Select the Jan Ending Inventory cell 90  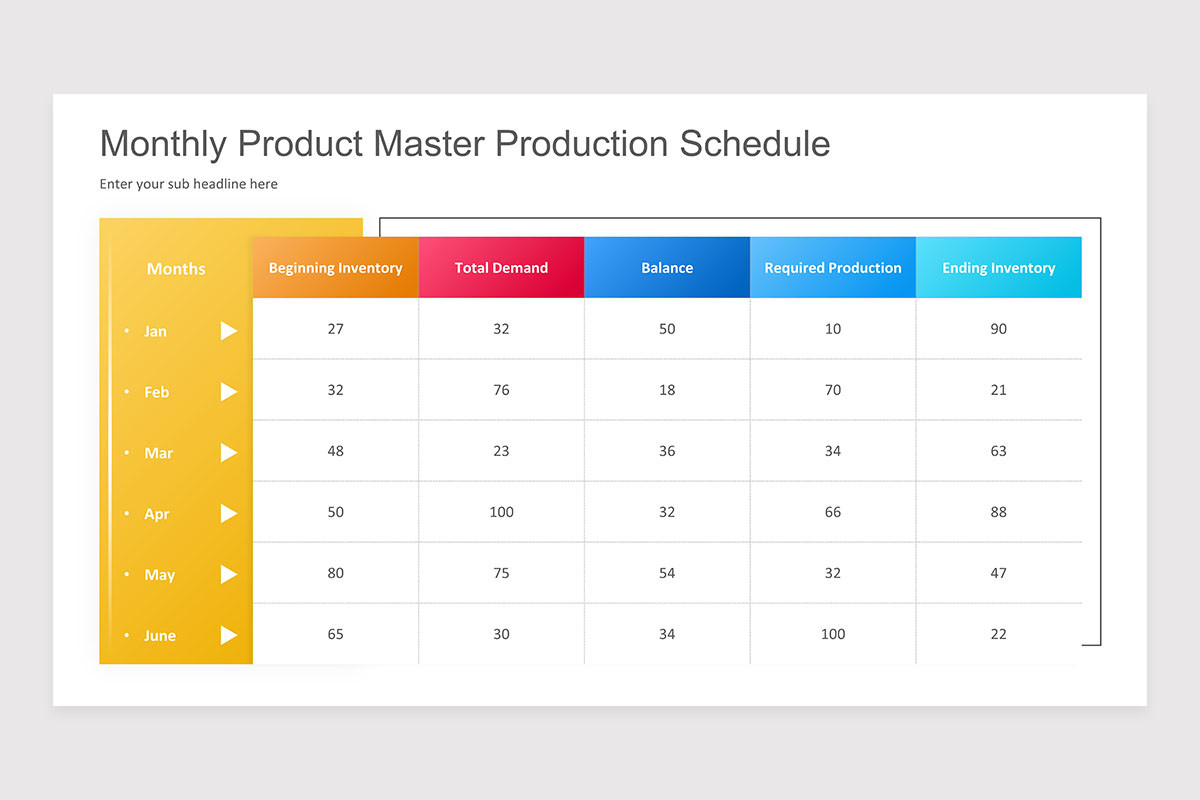999,329
